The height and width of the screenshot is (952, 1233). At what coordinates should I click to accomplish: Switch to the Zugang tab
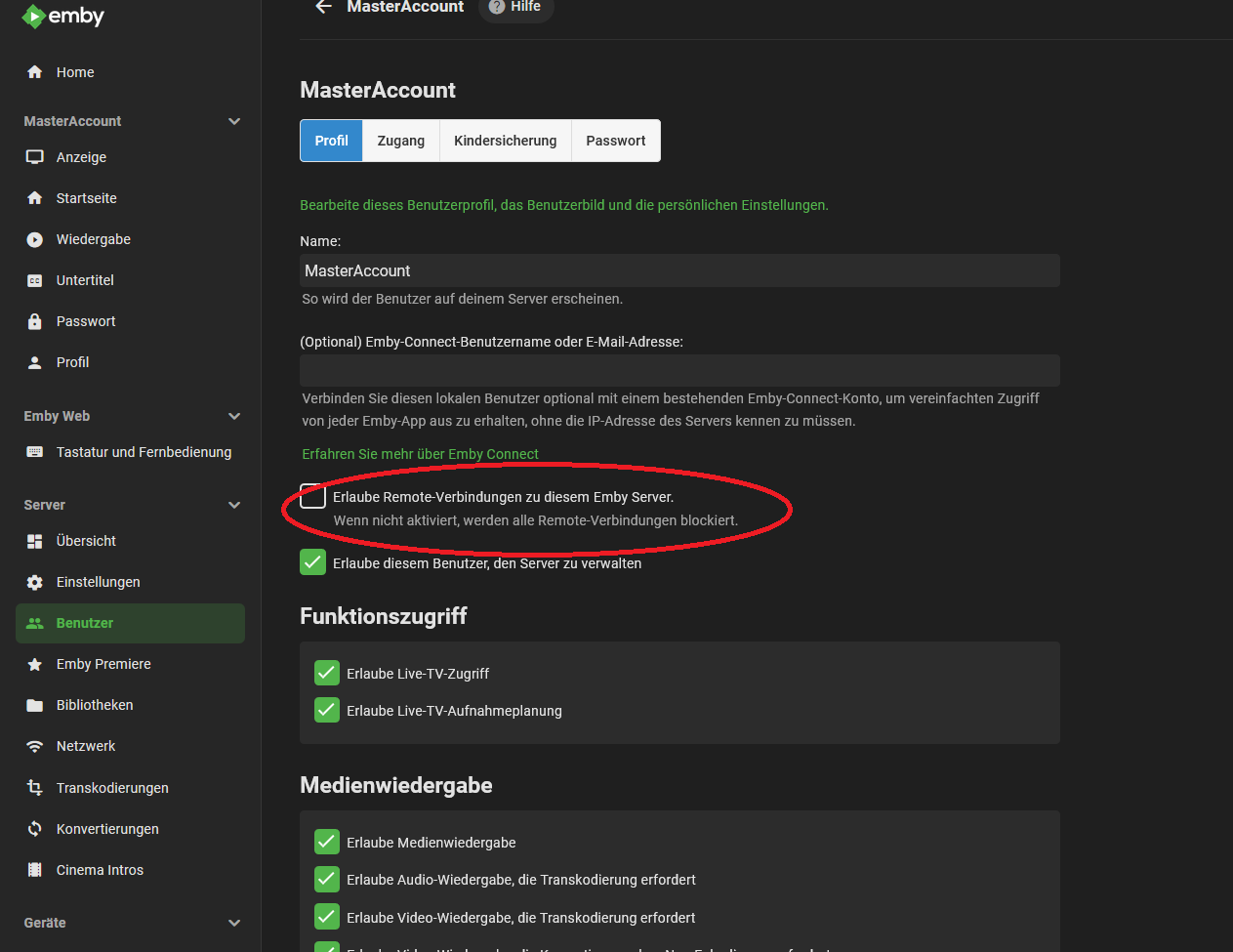pos(401,141)
